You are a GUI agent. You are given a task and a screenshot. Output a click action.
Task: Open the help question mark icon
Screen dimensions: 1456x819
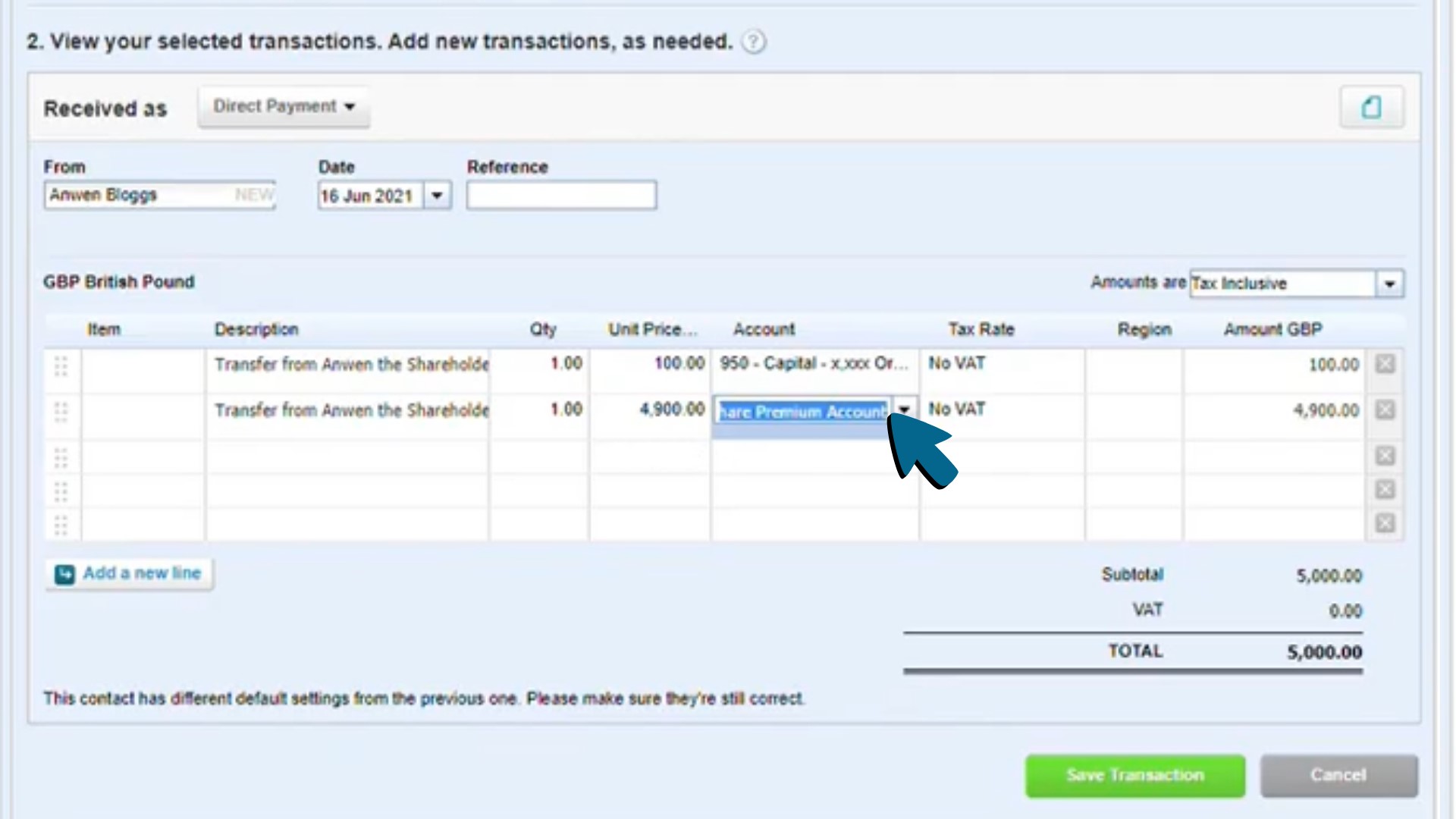(753, 42)
